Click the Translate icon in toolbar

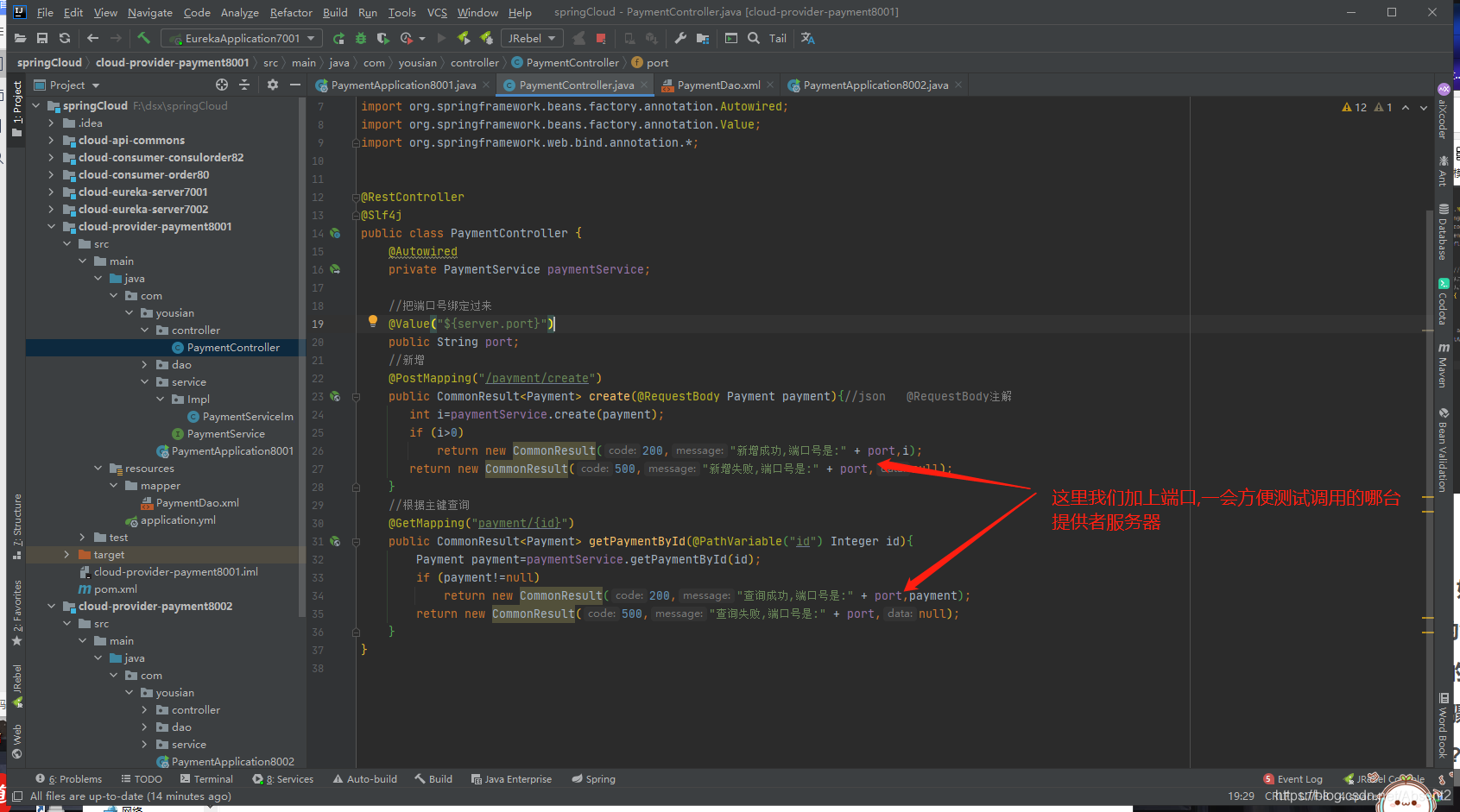coord(808,38)
